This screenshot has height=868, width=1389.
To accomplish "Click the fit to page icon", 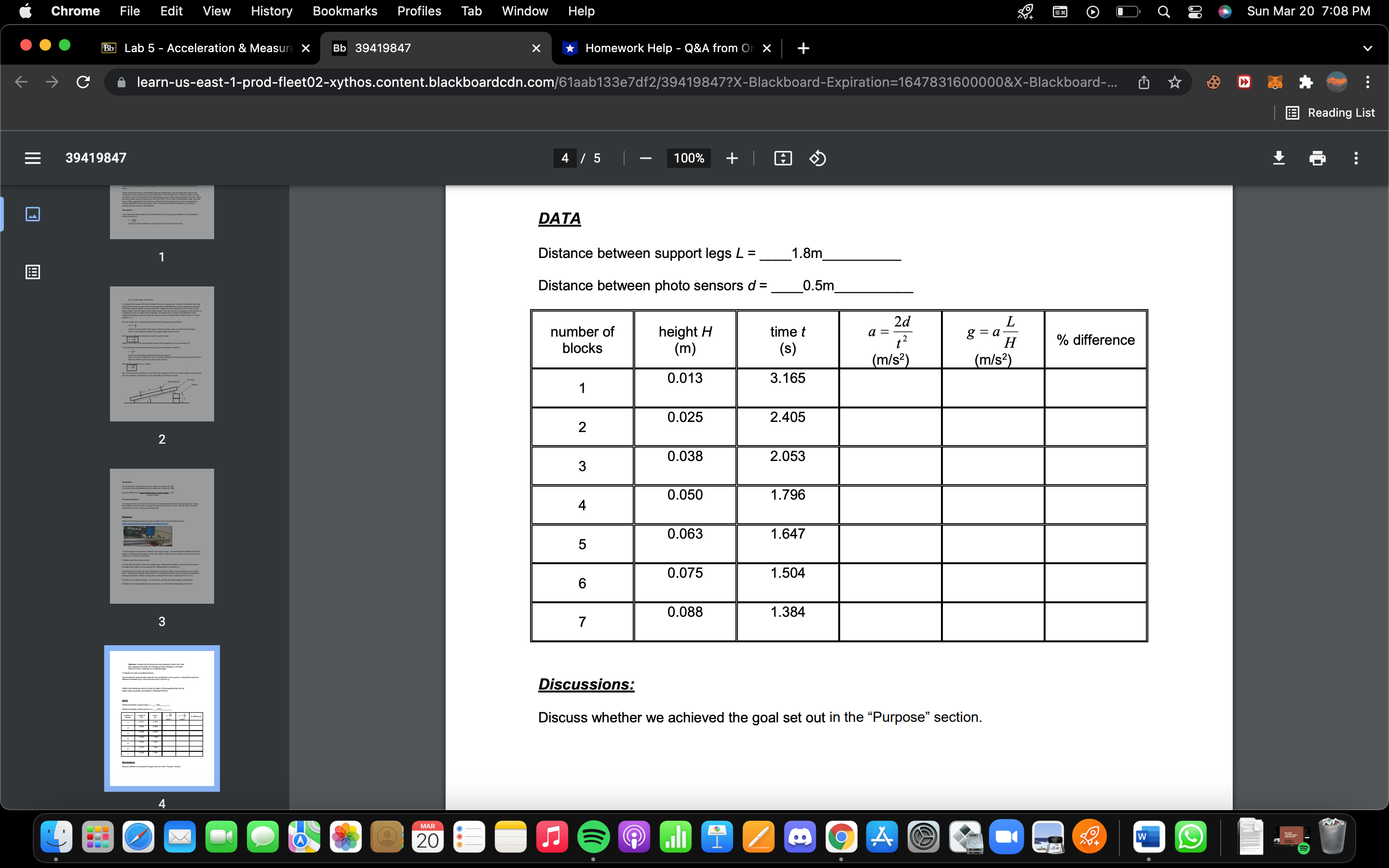I will pyautogui.click(x=783, y=158).
